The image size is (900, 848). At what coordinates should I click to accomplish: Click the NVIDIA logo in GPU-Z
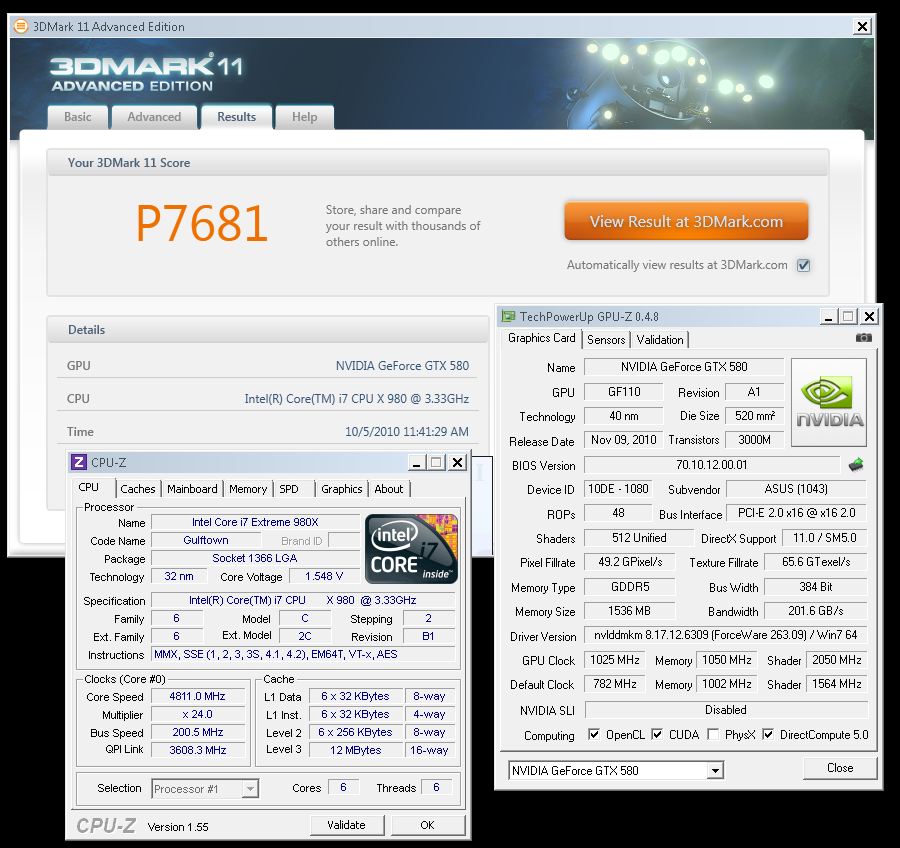[829, 401]
